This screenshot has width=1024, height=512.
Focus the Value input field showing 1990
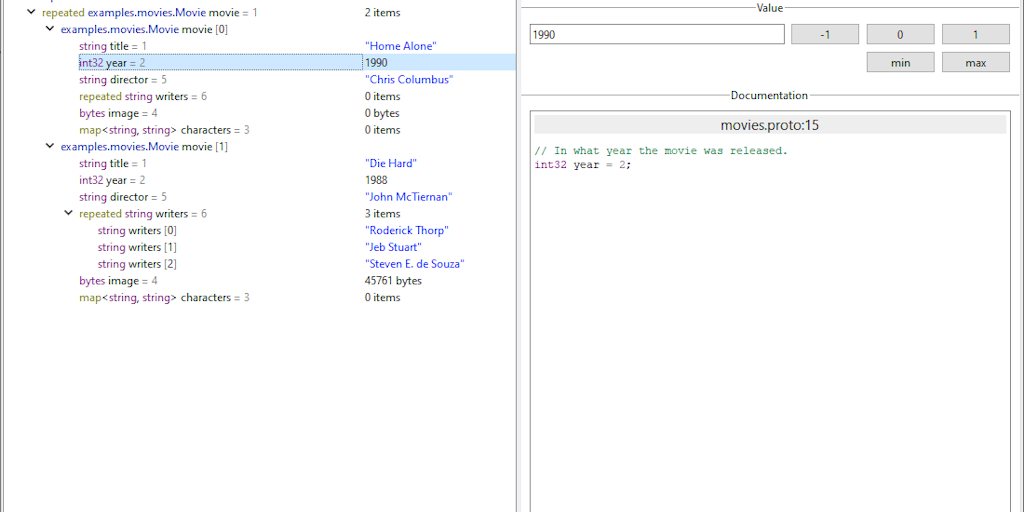(x=656, y=35)
